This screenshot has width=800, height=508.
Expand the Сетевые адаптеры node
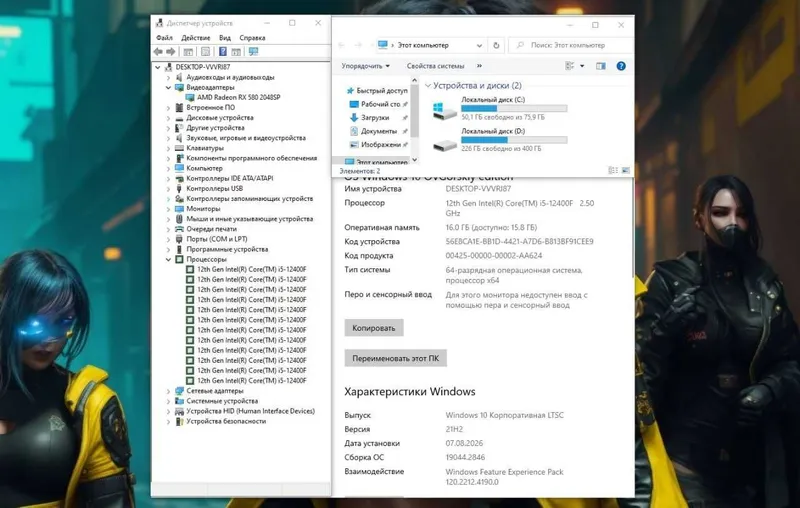[168, 391]
